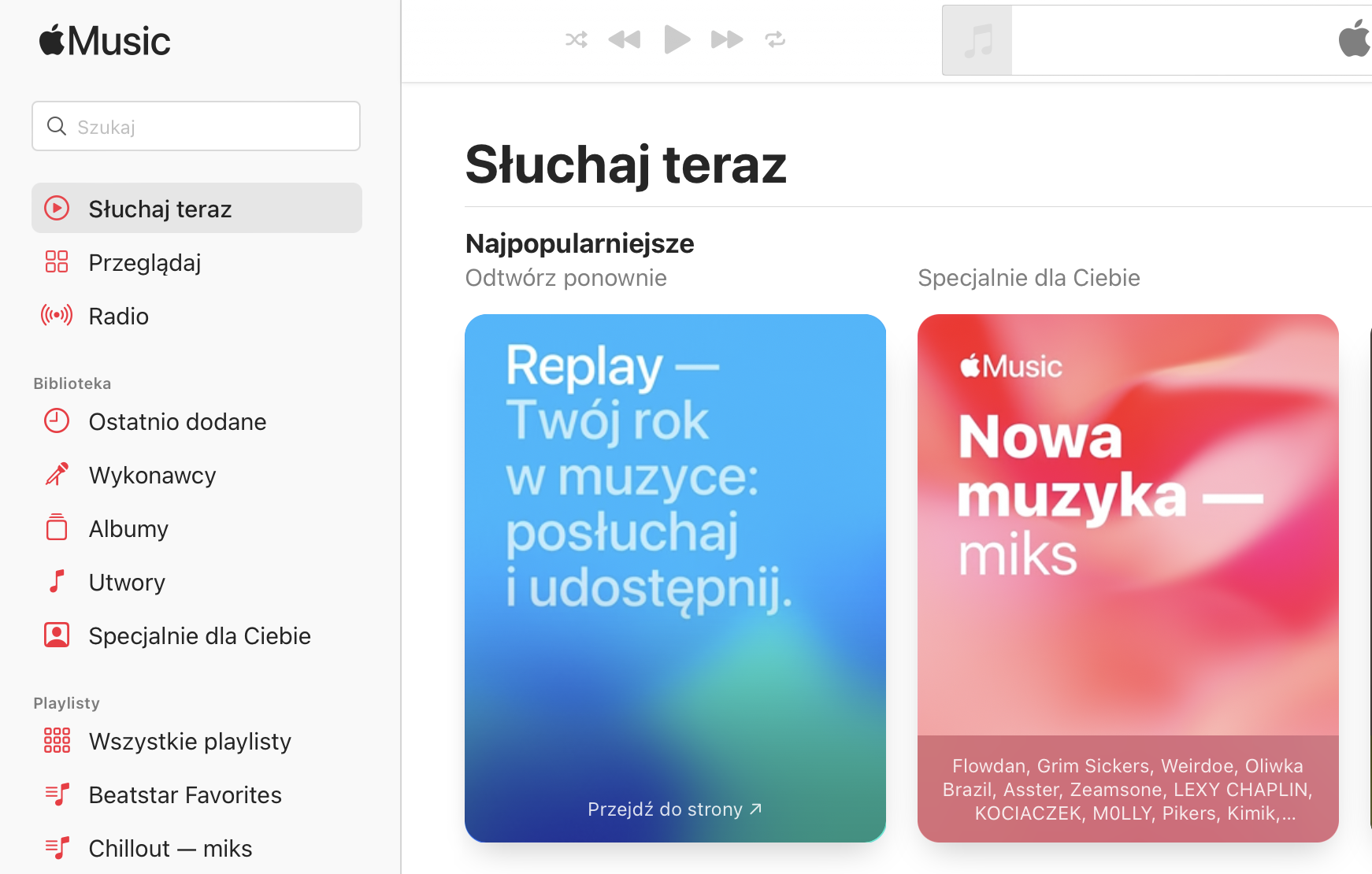Click the Wykonawcy microphone icon
This screenshot has width=1372, height=874.
click(x=57, y=474)
